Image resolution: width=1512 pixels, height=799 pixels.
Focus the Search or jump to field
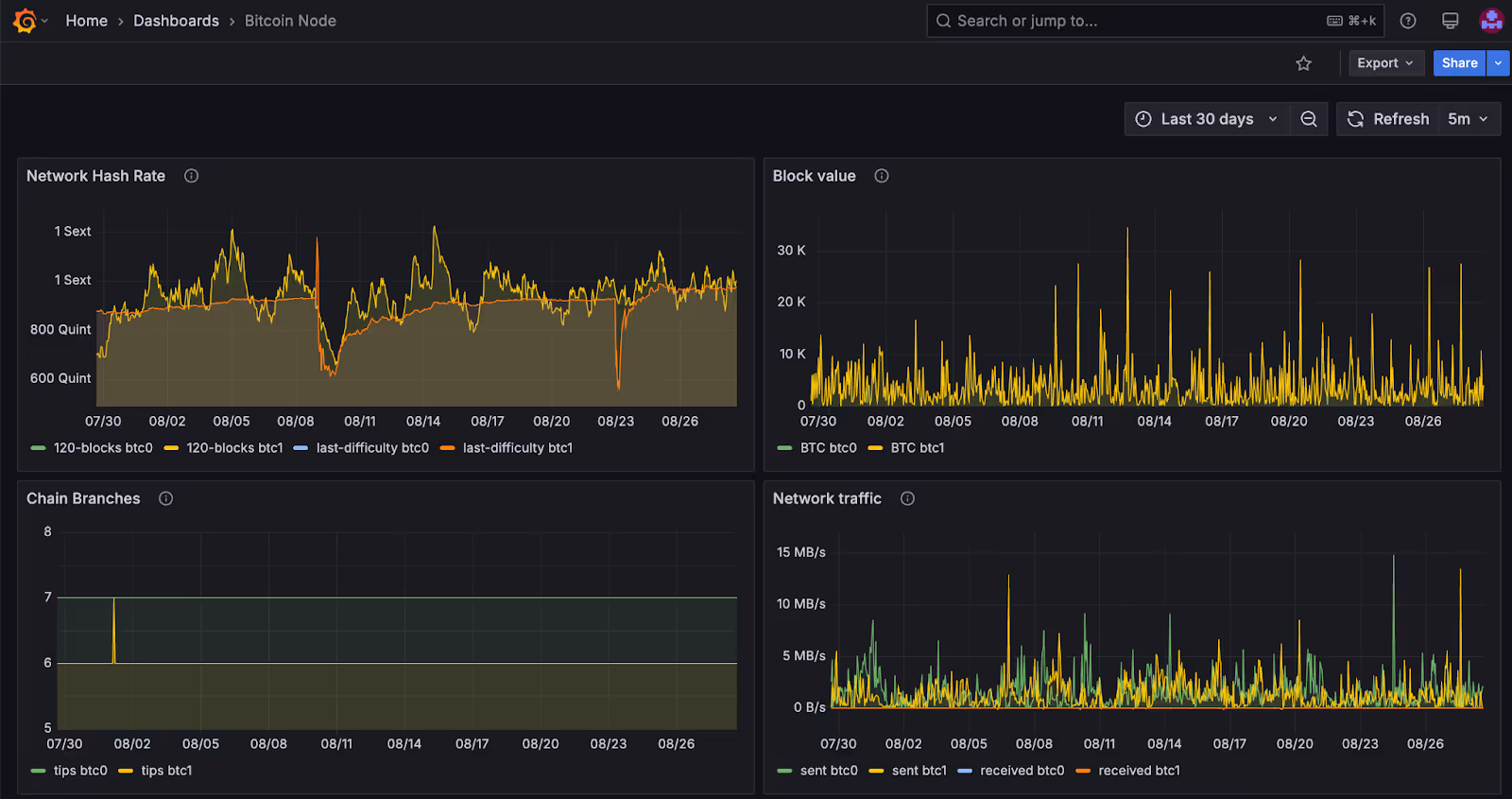pyautogui.click(x=1155, y=21)
